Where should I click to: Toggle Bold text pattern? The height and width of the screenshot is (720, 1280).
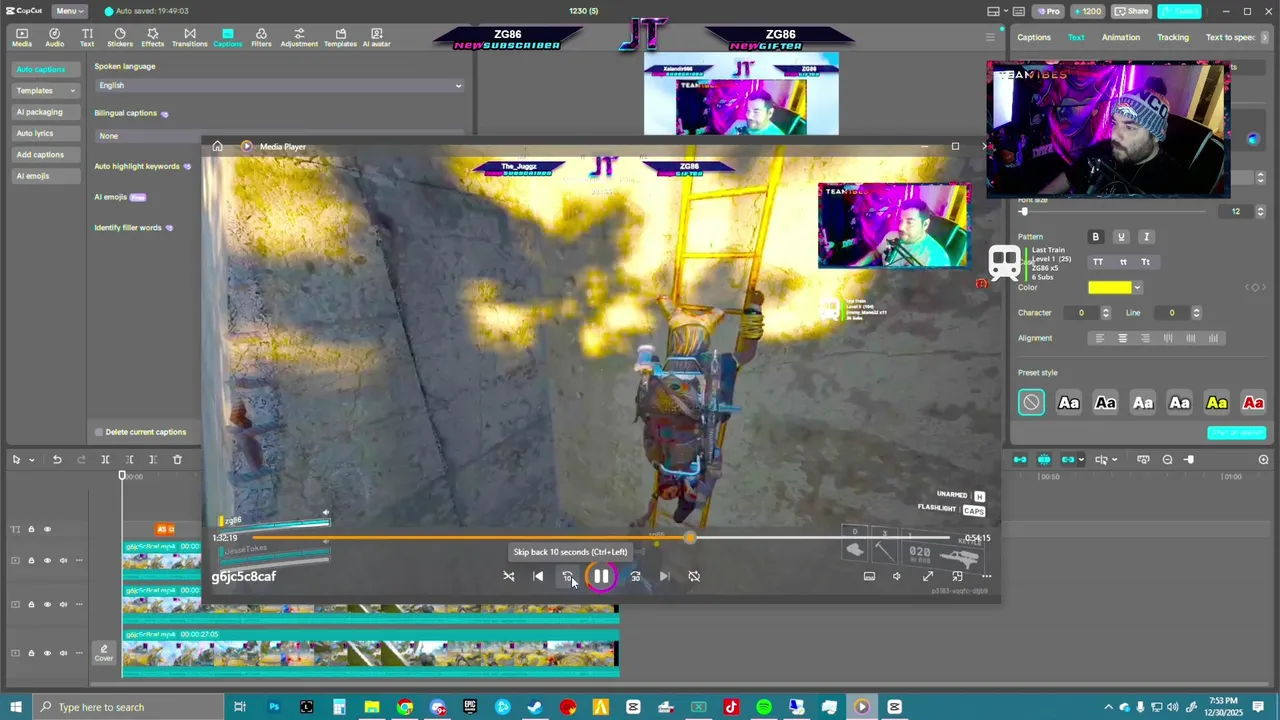coord(1096,237)
